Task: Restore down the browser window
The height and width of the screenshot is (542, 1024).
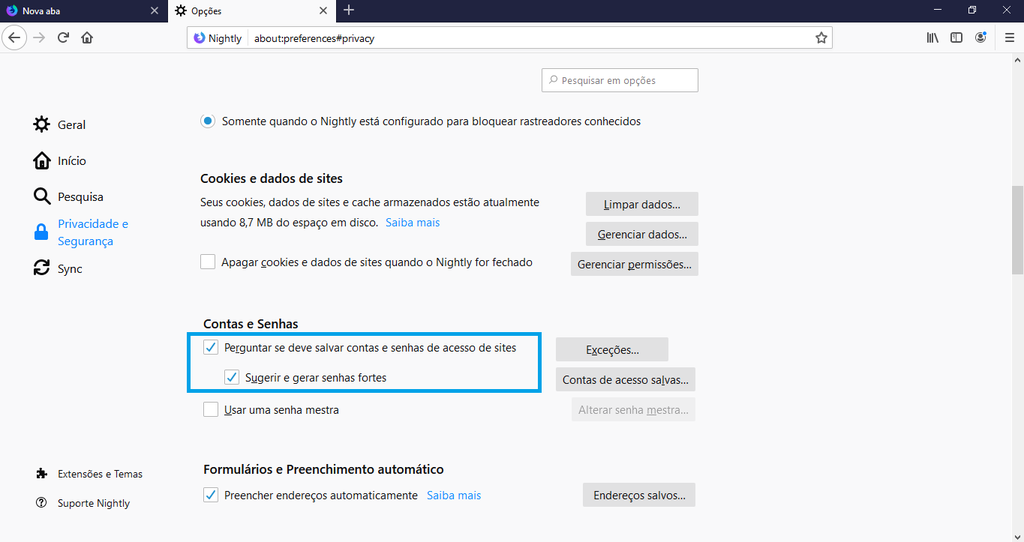Action: coord(972,10)
